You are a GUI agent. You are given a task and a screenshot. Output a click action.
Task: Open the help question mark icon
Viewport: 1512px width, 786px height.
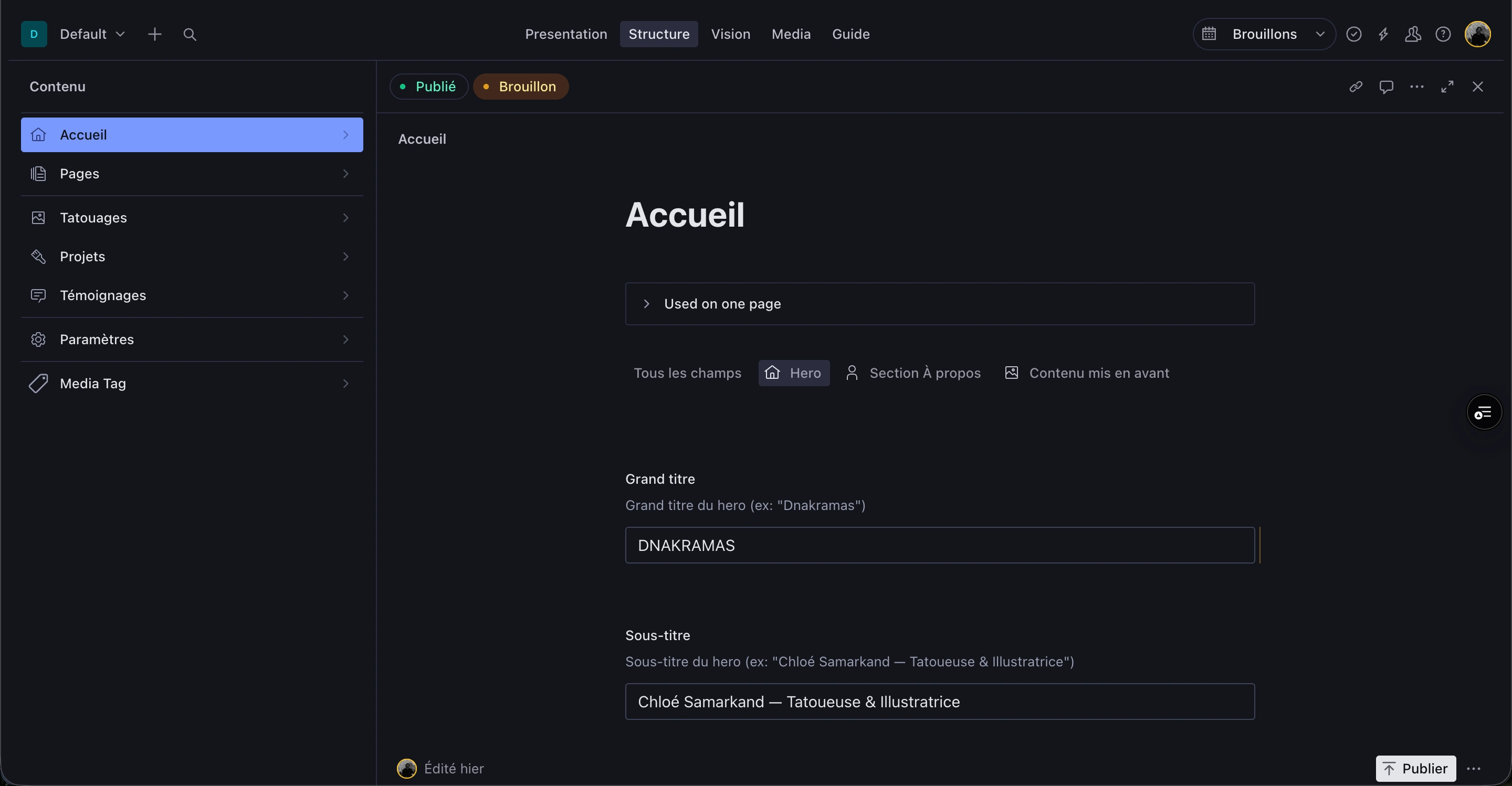[1443, 34]
